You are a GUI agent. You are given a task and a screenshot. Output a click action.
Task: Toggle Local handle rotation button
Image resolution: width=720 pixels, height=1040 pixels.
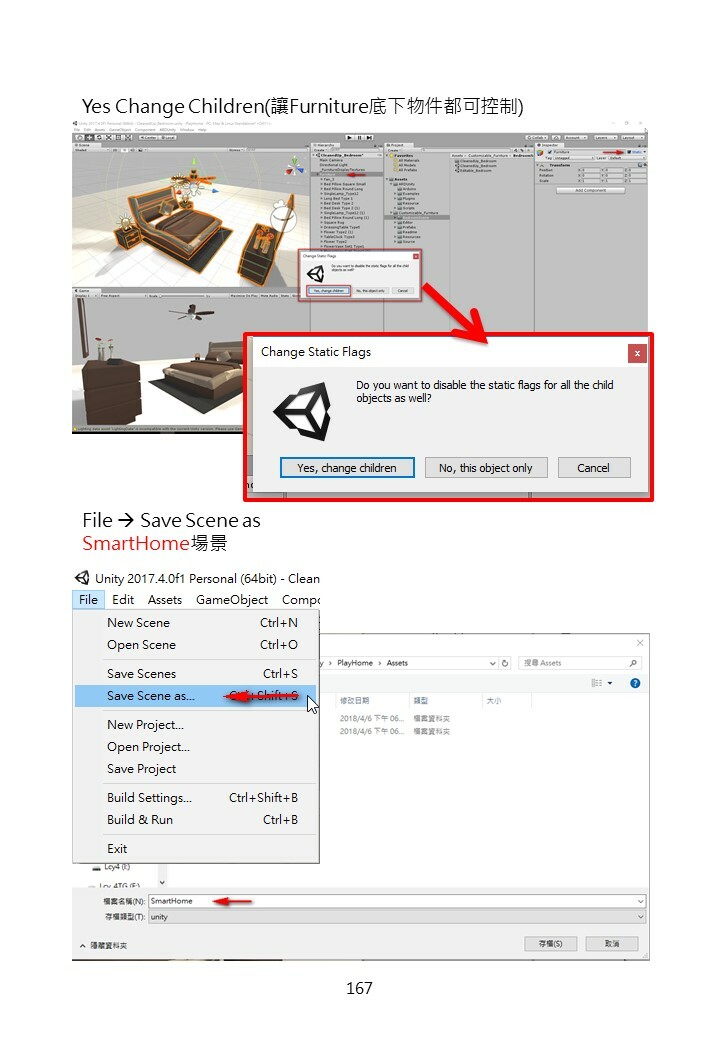click(167, 137)
